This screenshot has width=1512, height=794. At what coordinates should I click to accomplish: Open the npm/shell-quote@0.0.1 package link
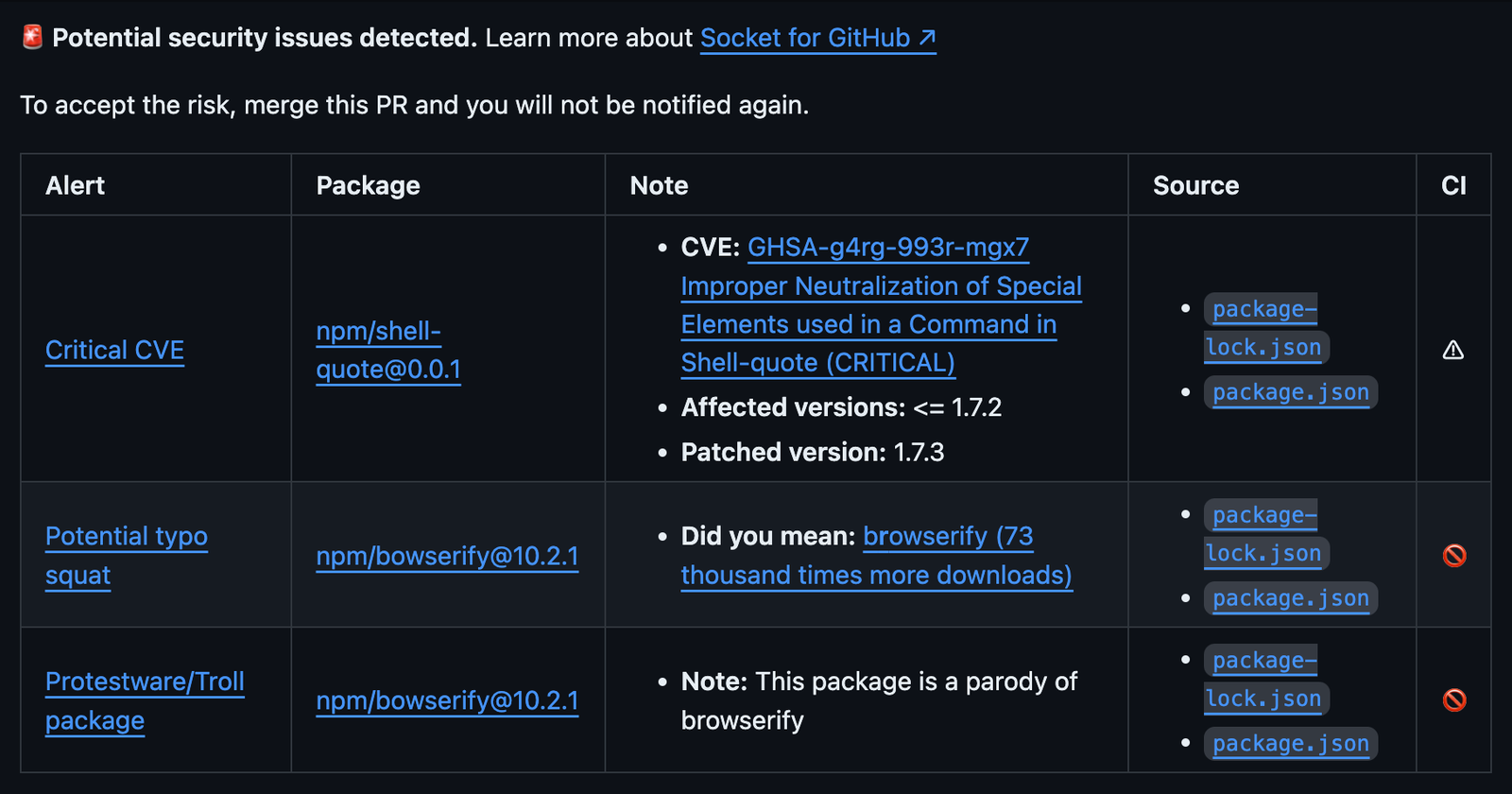(x=388, y=350)
